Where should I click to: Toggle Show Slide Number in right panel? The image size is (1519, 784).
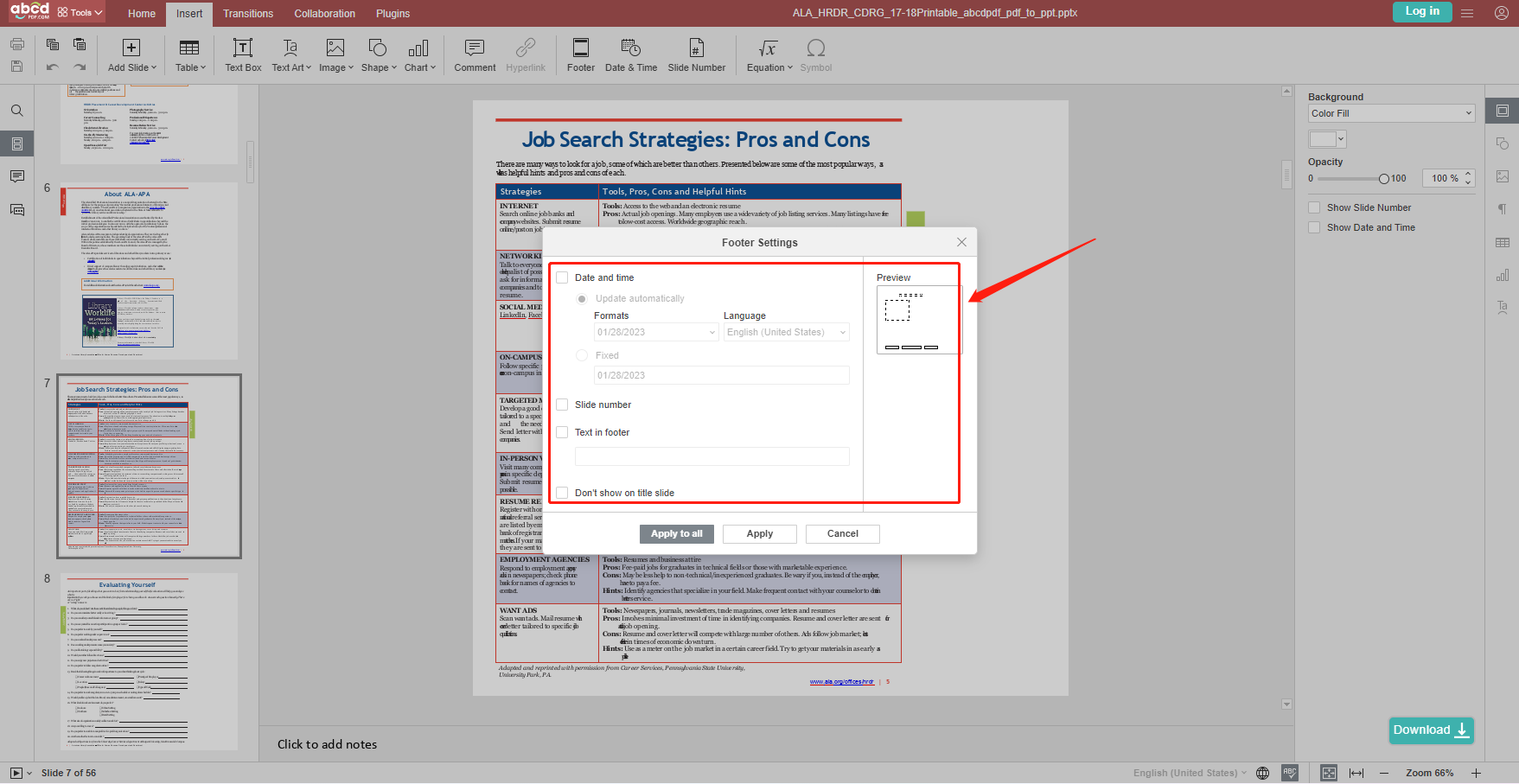[1314, 207]
